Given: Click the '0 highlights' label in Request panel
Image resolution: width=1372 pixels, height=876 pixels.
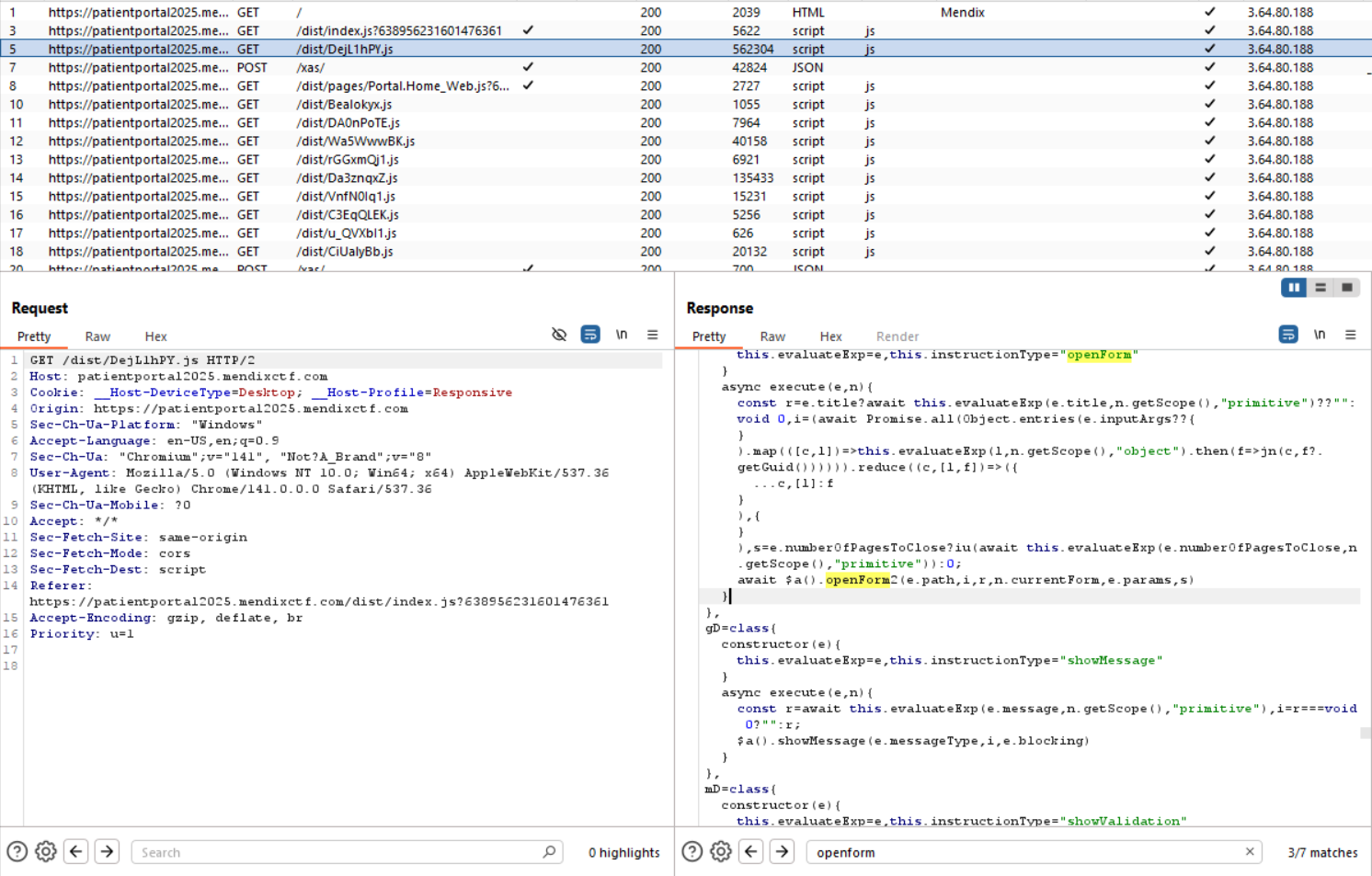Looking at the screenshot, I should (624, 852).
